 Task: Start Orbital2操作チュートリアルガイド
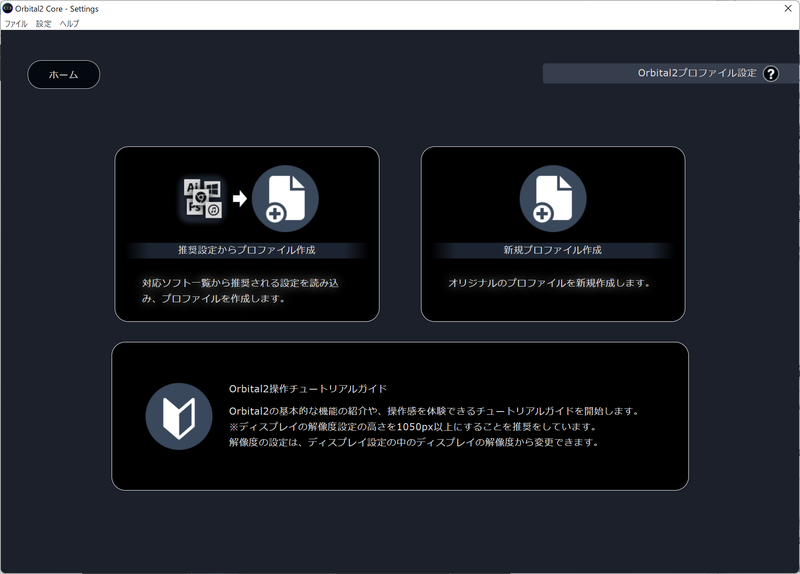[308, 389]
